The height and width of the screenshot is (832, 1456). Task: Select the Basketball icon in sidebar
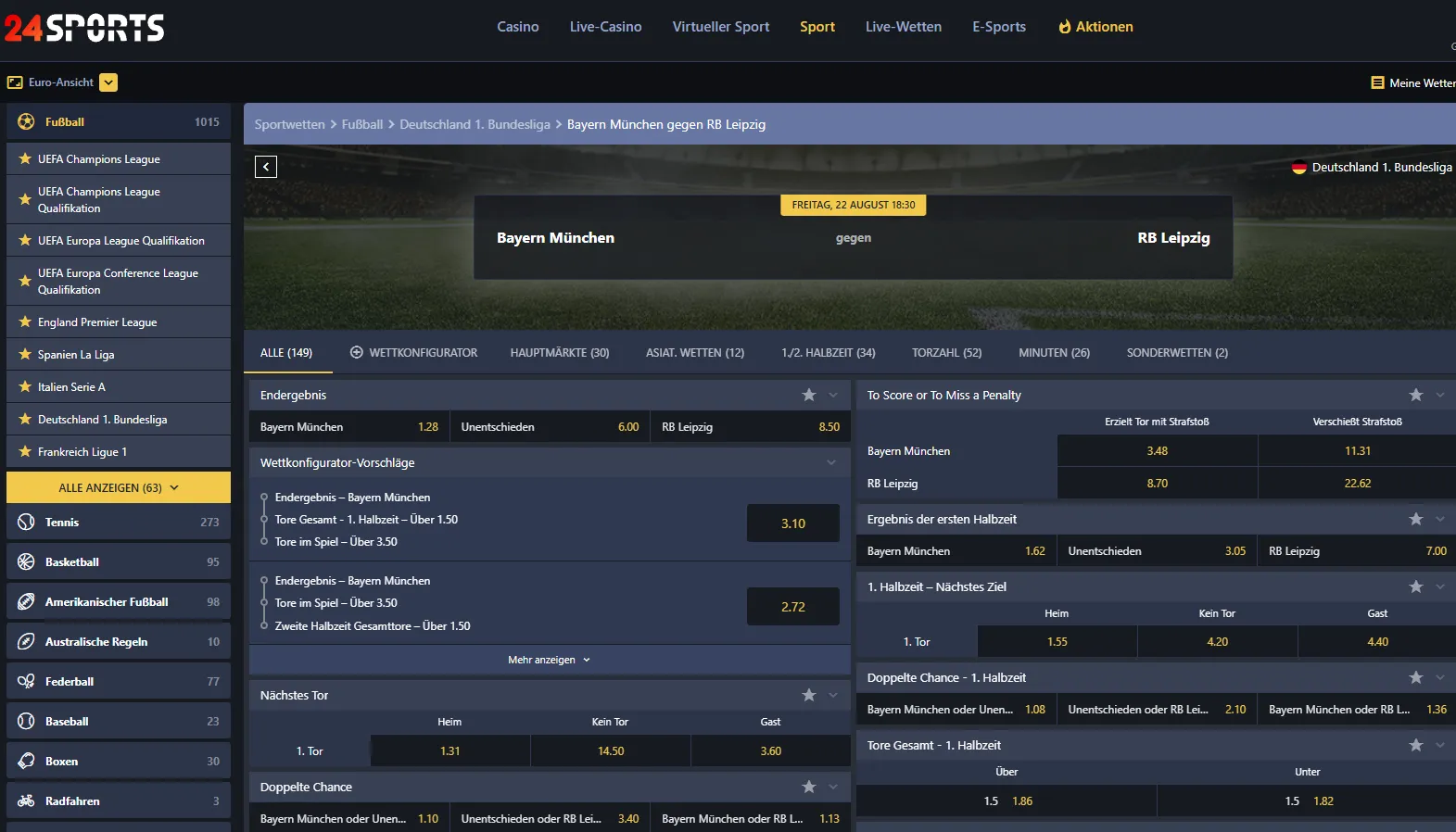pos(26,561)
